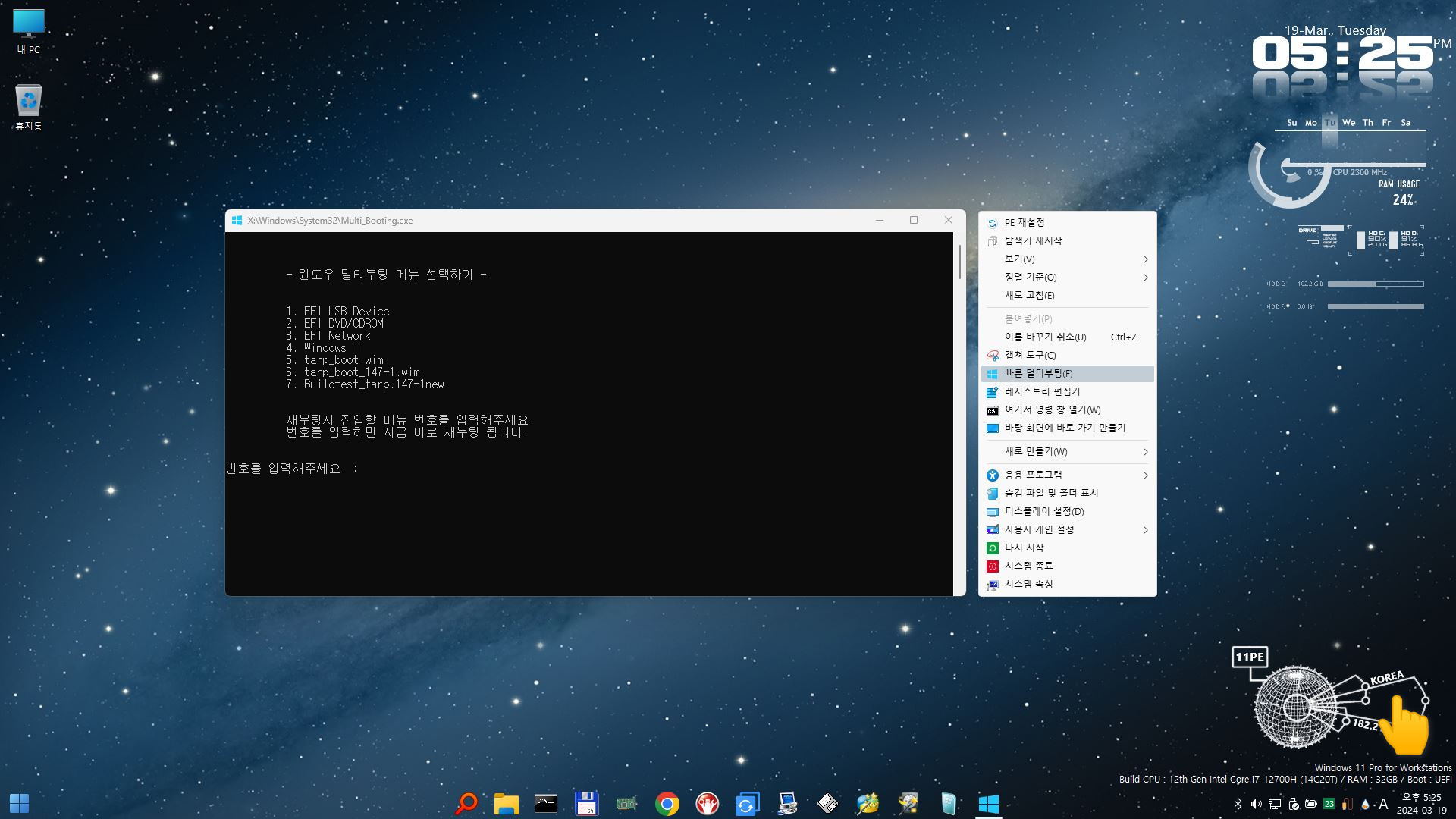Choose 숨김 파일 및 폴더 표시

click(1067, 494)
